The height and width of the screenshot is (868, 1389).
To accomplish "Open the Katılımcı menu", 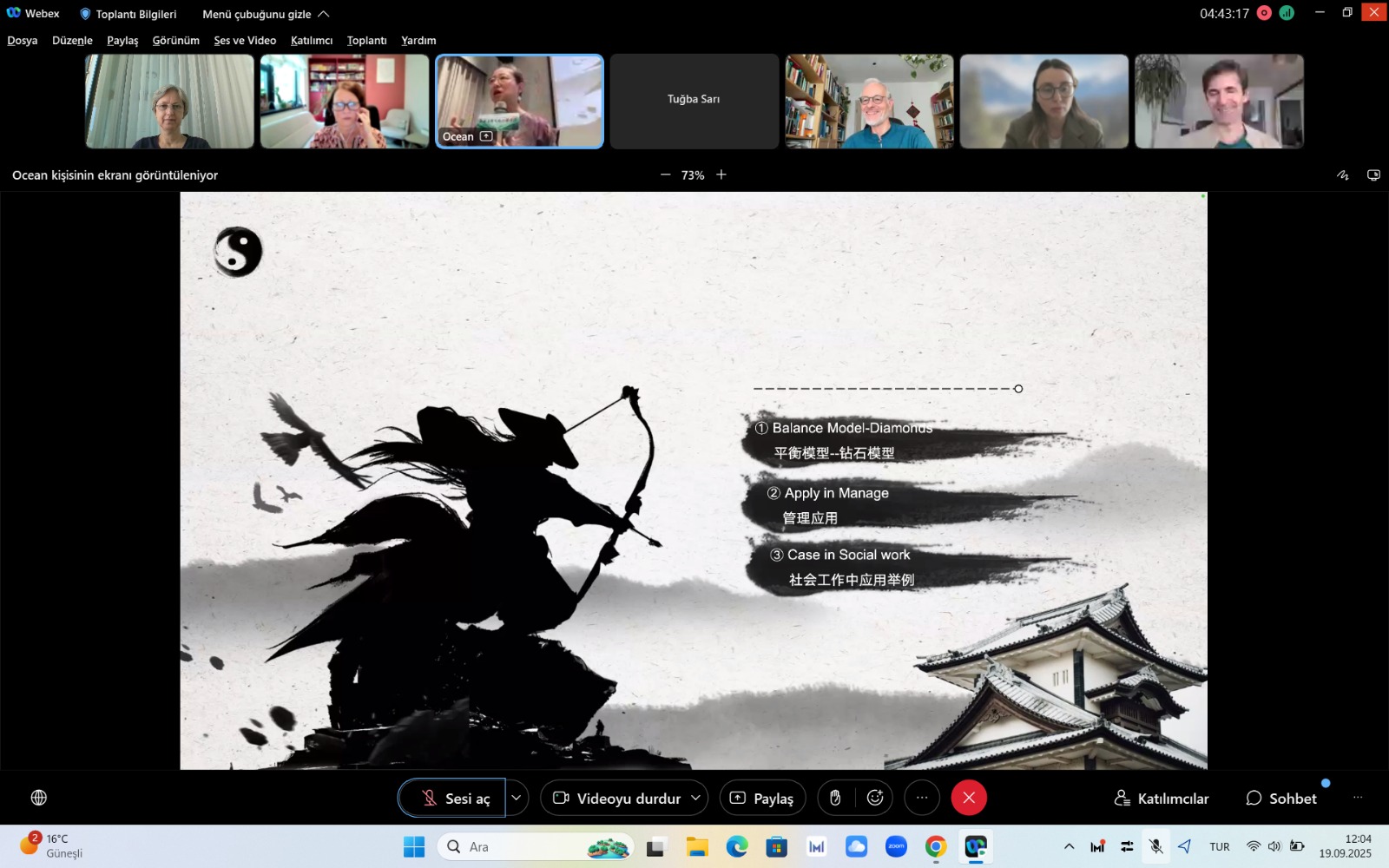I will pyautogui.click(x=312, y=41).
